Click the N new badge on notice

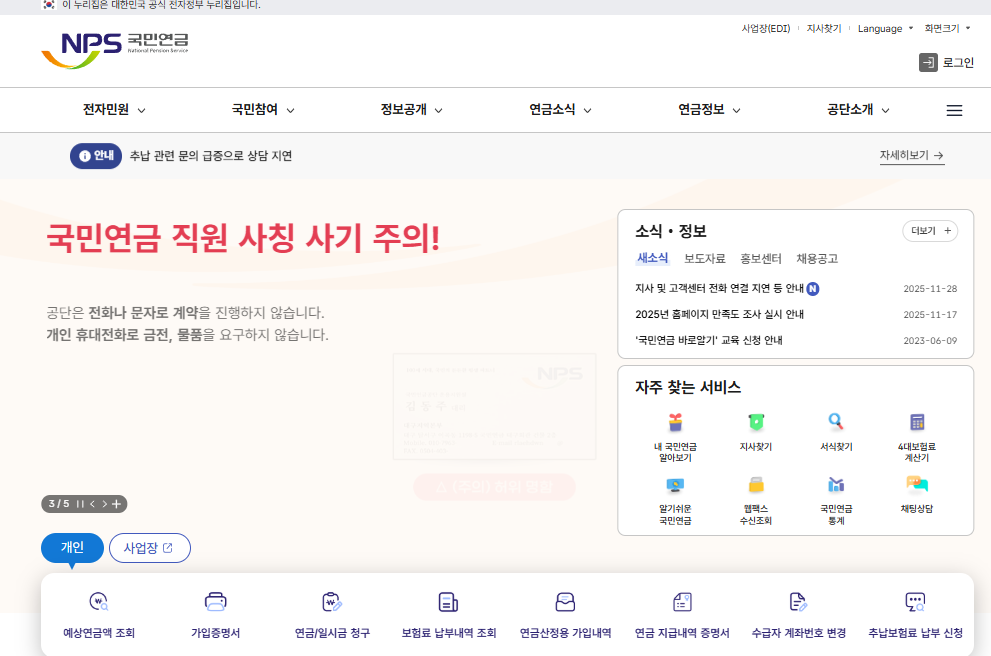tap(813, 289)
